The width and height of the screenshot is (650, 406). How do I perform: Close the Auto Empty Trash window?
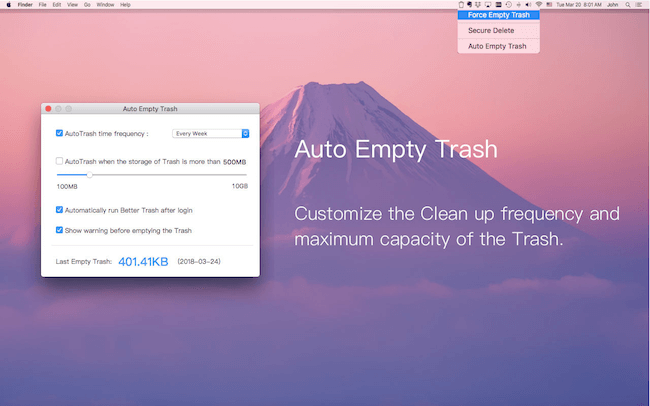pyautogui.click(x=48, y=109)
